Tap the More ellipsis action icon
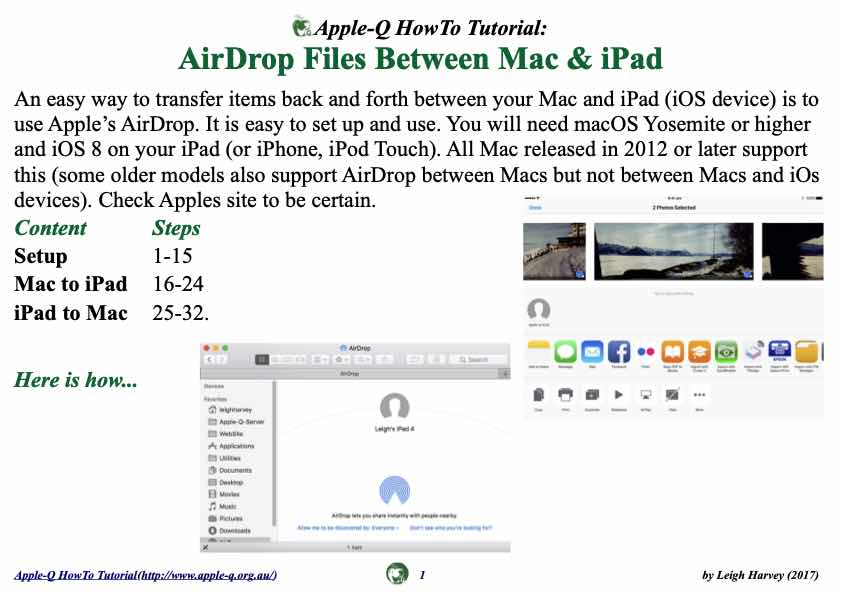Viewport: 842px width, 596px height. pyautogui.click(x=699, y=395)
